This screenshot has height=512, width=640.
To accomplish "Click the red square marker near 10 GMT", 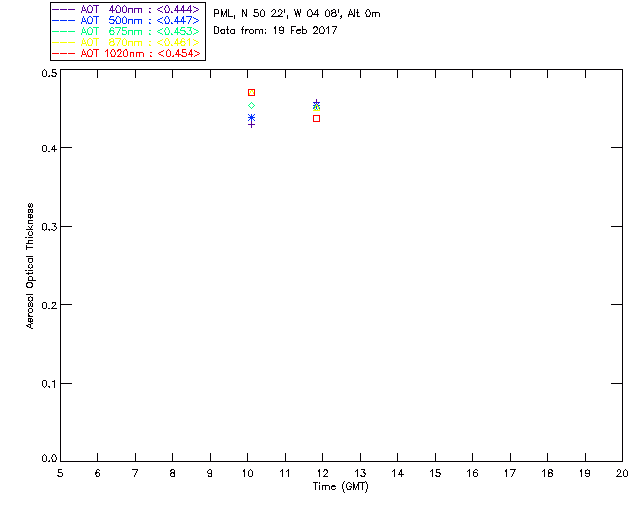I will (x=251, y=93).
